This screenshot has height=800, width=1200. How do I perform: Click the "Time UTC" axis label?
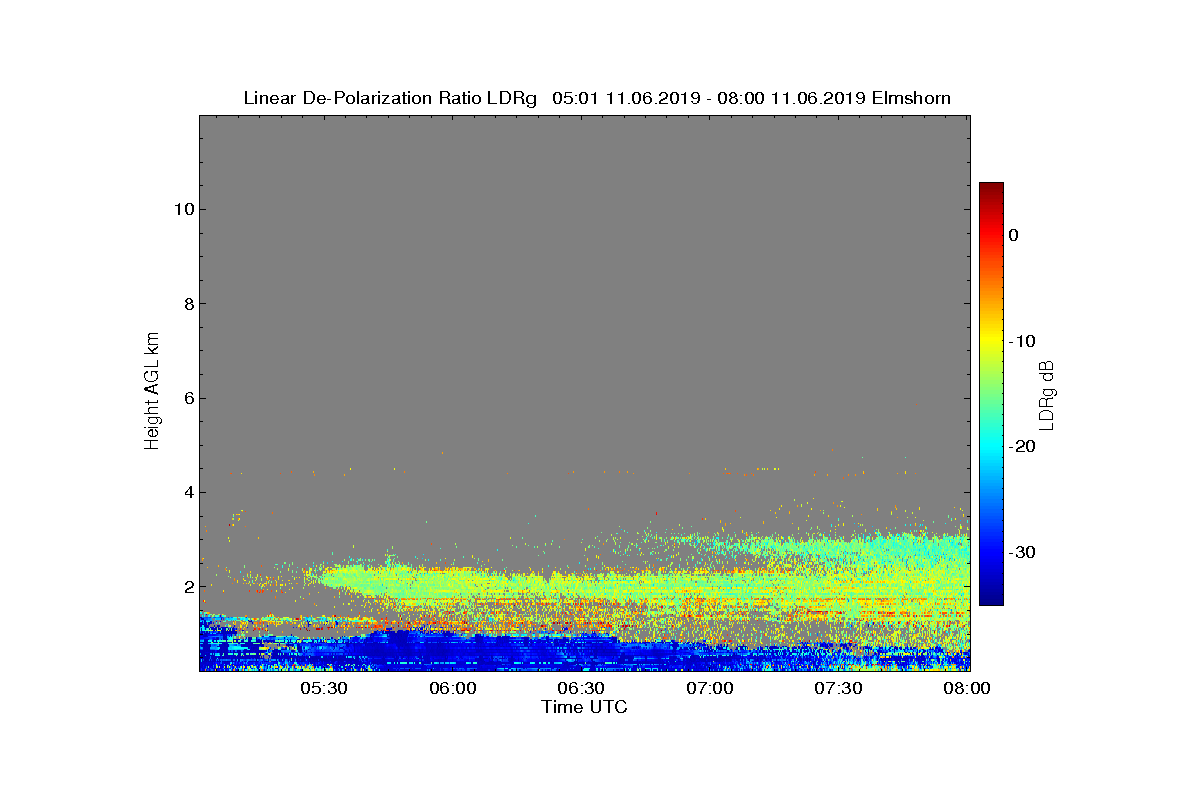(x=584, y=707)
